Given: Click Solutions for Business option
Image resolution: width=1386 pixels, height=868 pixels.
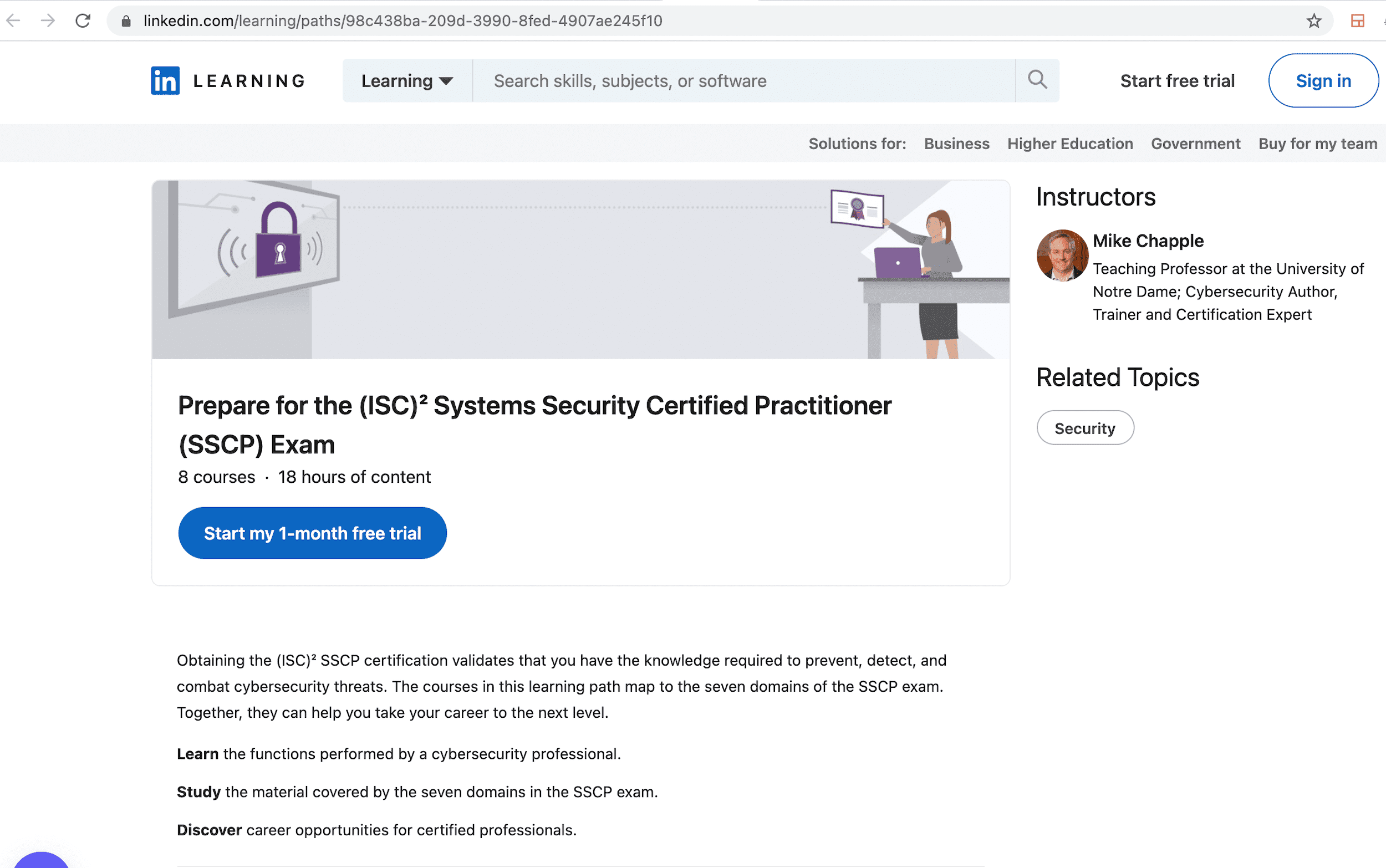Looking at the screenshot, I should [x=956, y=143].
